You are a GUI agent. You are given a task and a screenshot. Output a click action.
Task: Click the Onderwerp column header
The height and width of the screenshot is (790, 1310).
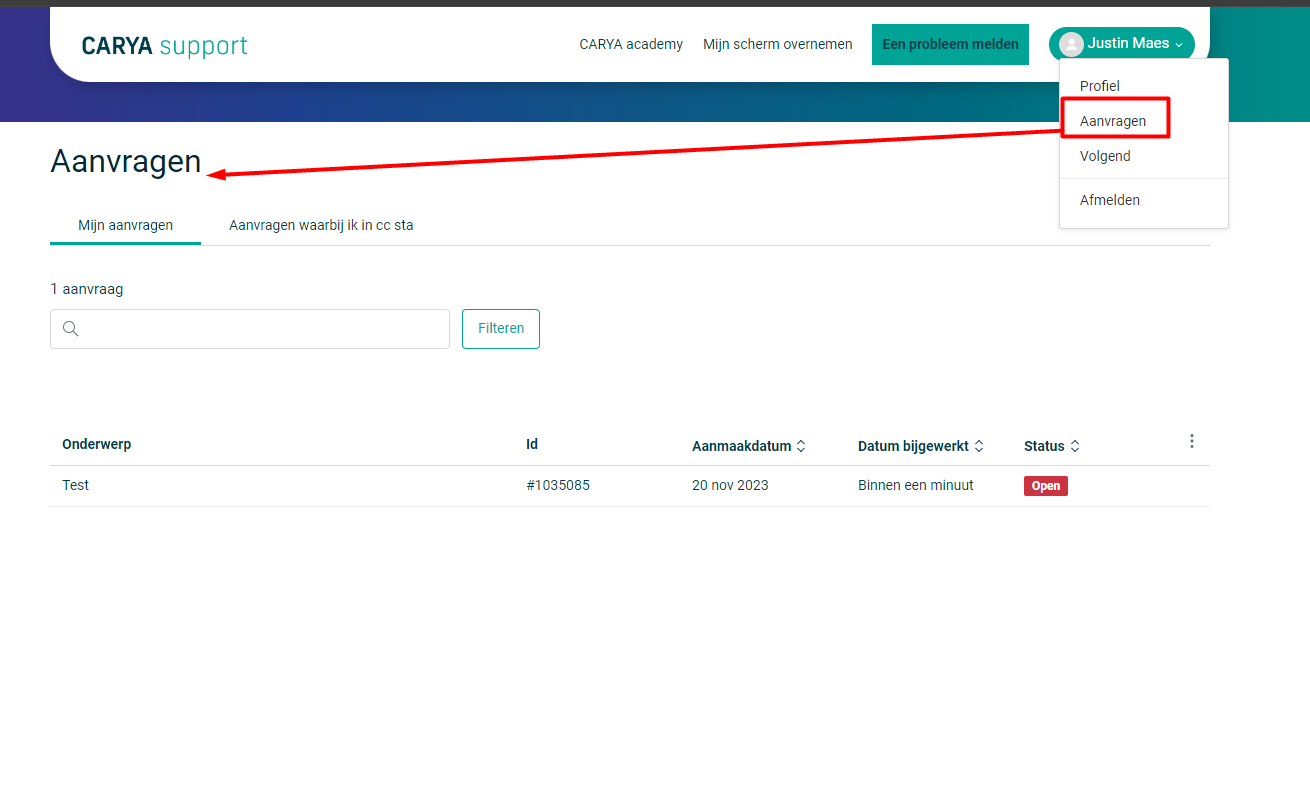coord(97,444)
